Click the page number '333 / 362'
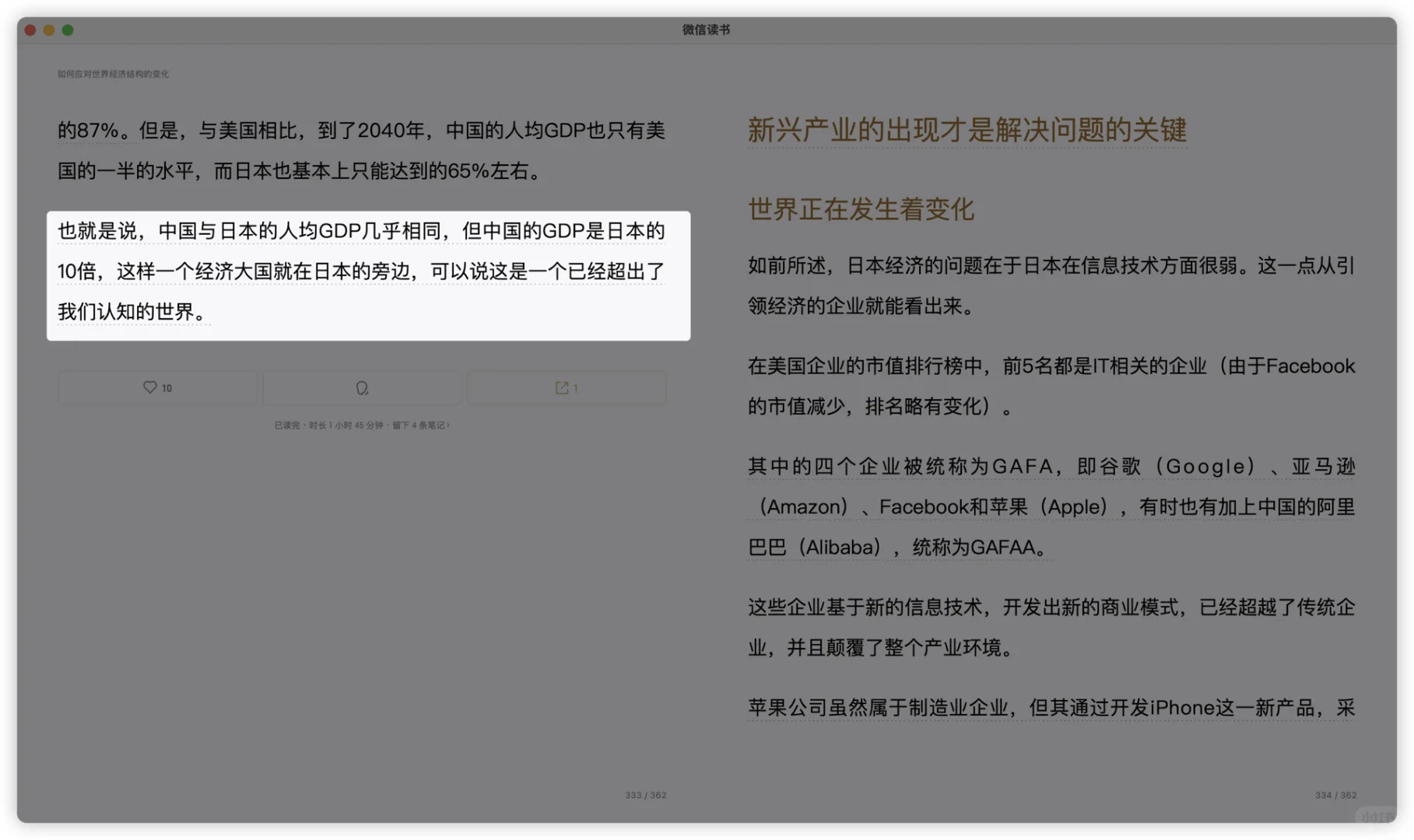The height and width of the screenshot is (840, 1414). [645, 795]
